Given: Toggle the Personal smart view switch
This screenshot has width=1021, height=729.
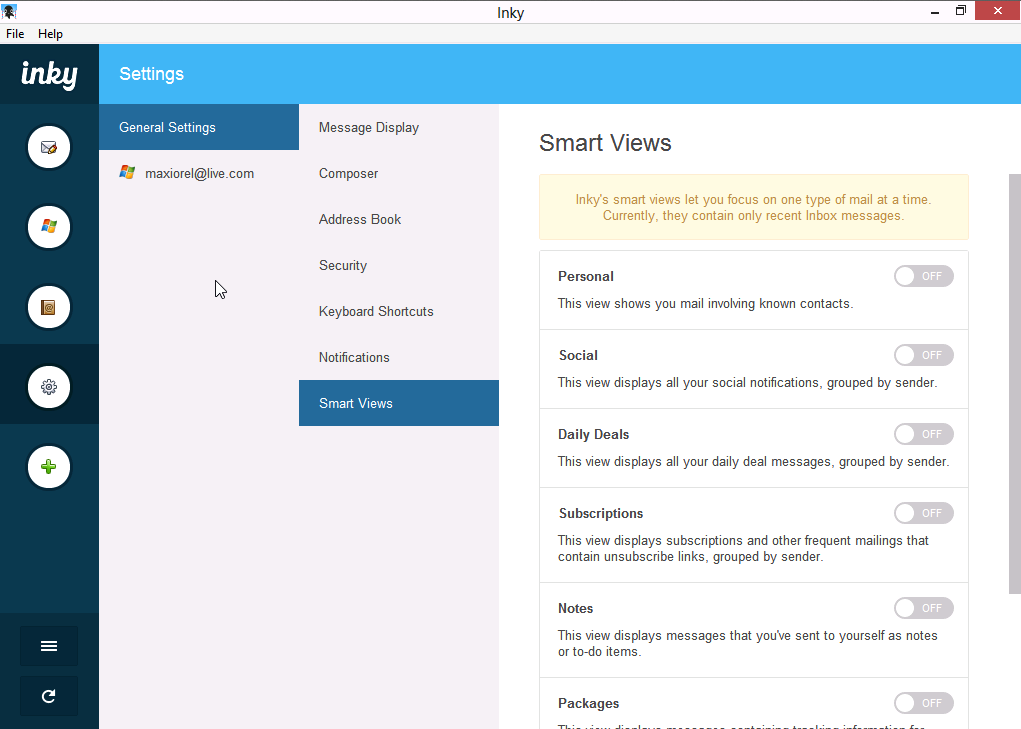Looking at the screenshot, I should [923, 276].
